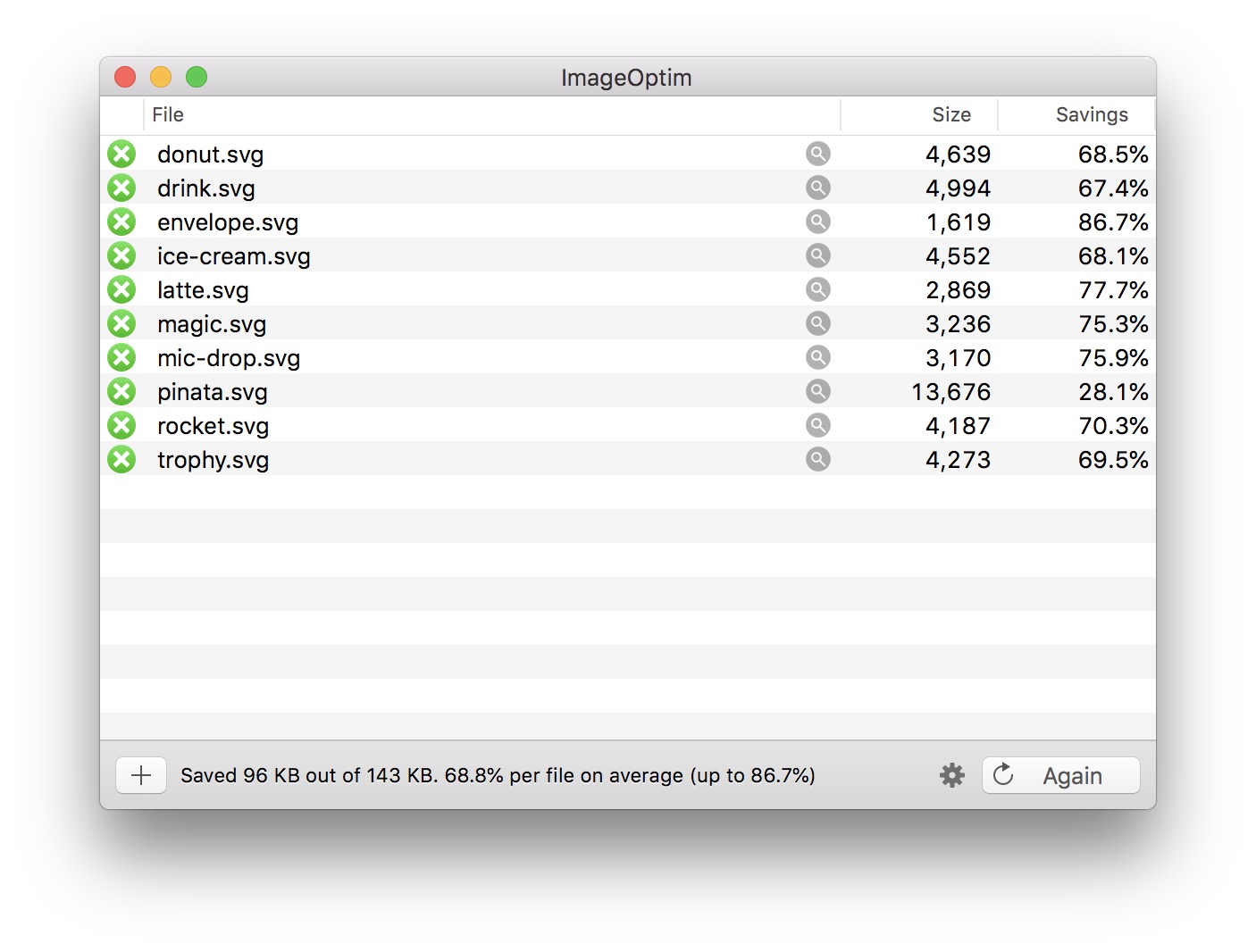Screen dimensions: 1256x952
Task: Click the green status icon for mic-drop.svg
Action: click(121, 357)
